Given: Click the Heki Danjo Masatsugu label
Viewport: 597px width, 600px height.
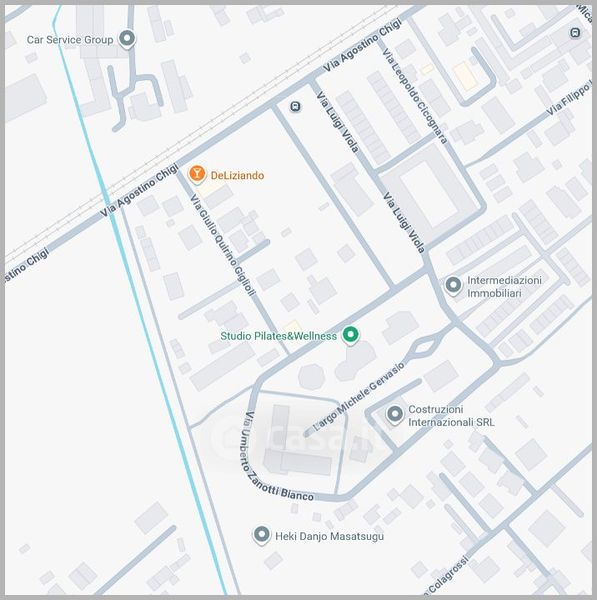Looking at the screenshot, I should [x=329, y=536].
